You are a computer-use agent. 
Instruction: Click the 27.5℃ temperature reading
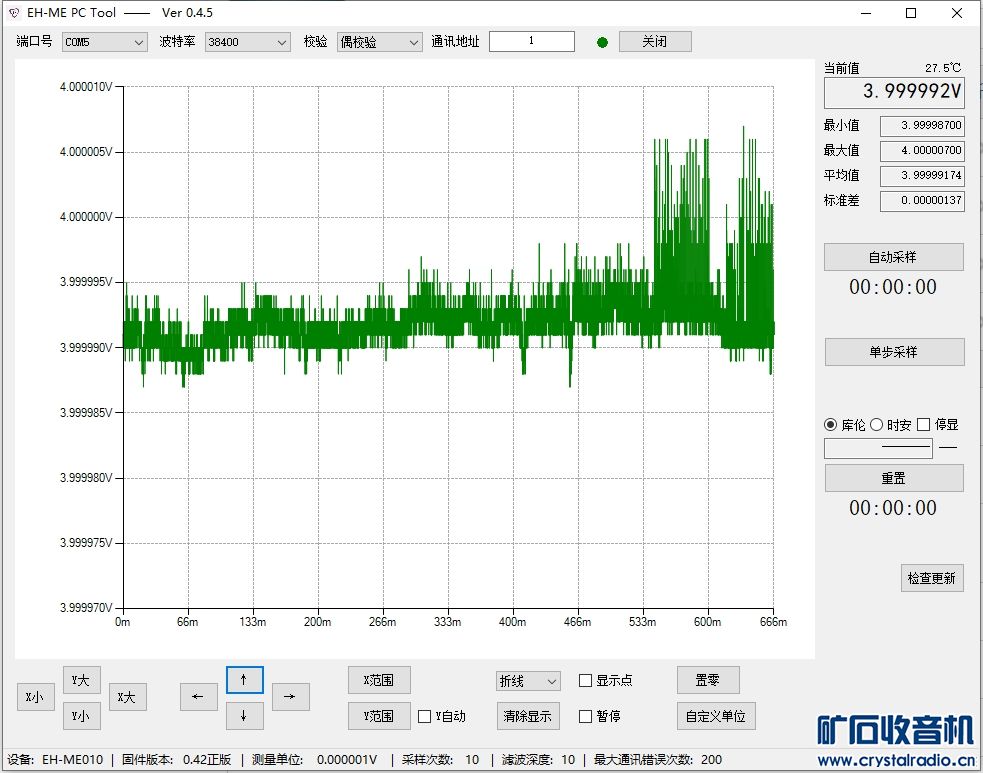pyautogui.click(x=943, y=68)
